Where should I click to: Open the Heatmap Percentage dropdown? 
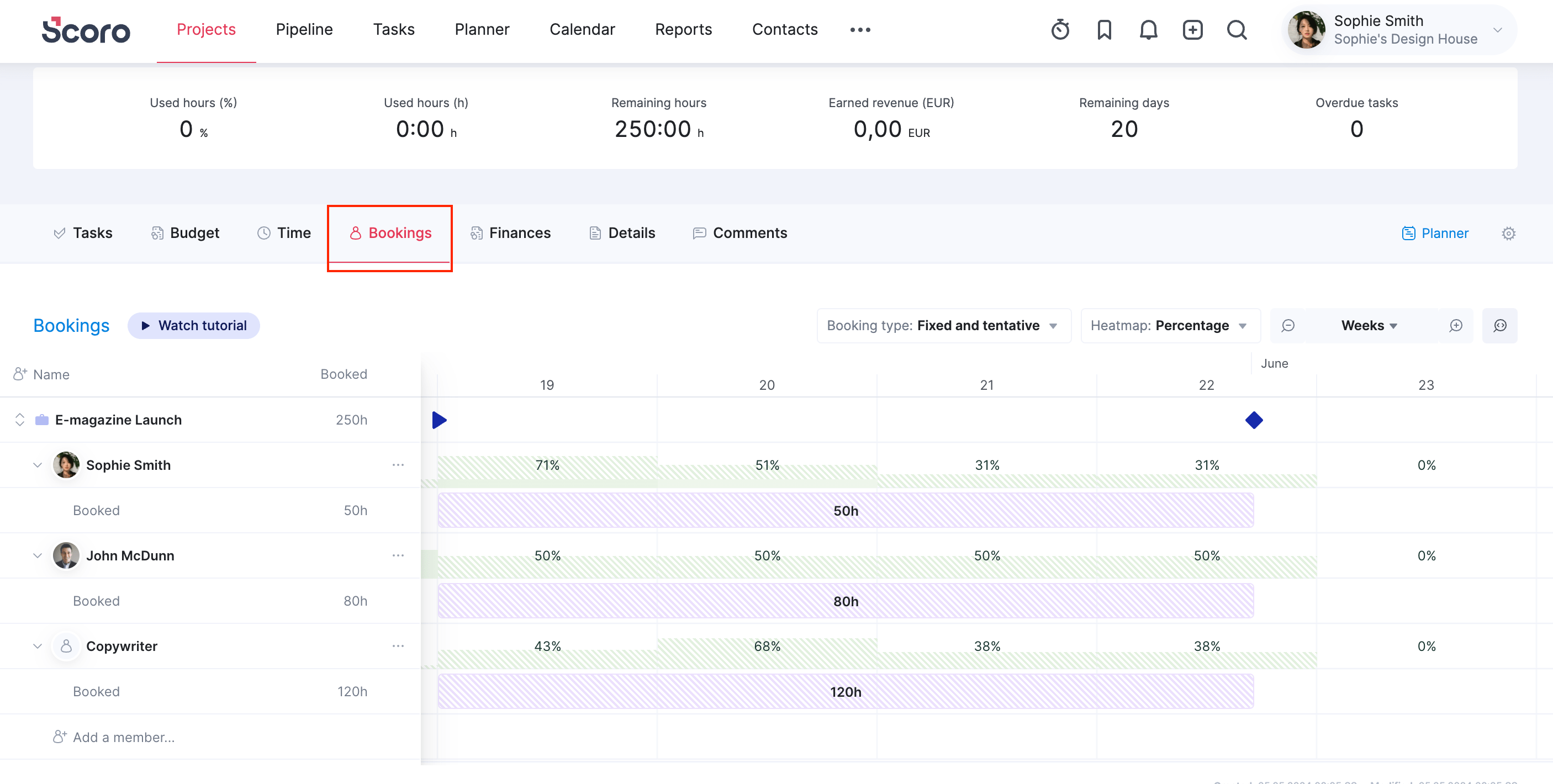coord(1170,325)
